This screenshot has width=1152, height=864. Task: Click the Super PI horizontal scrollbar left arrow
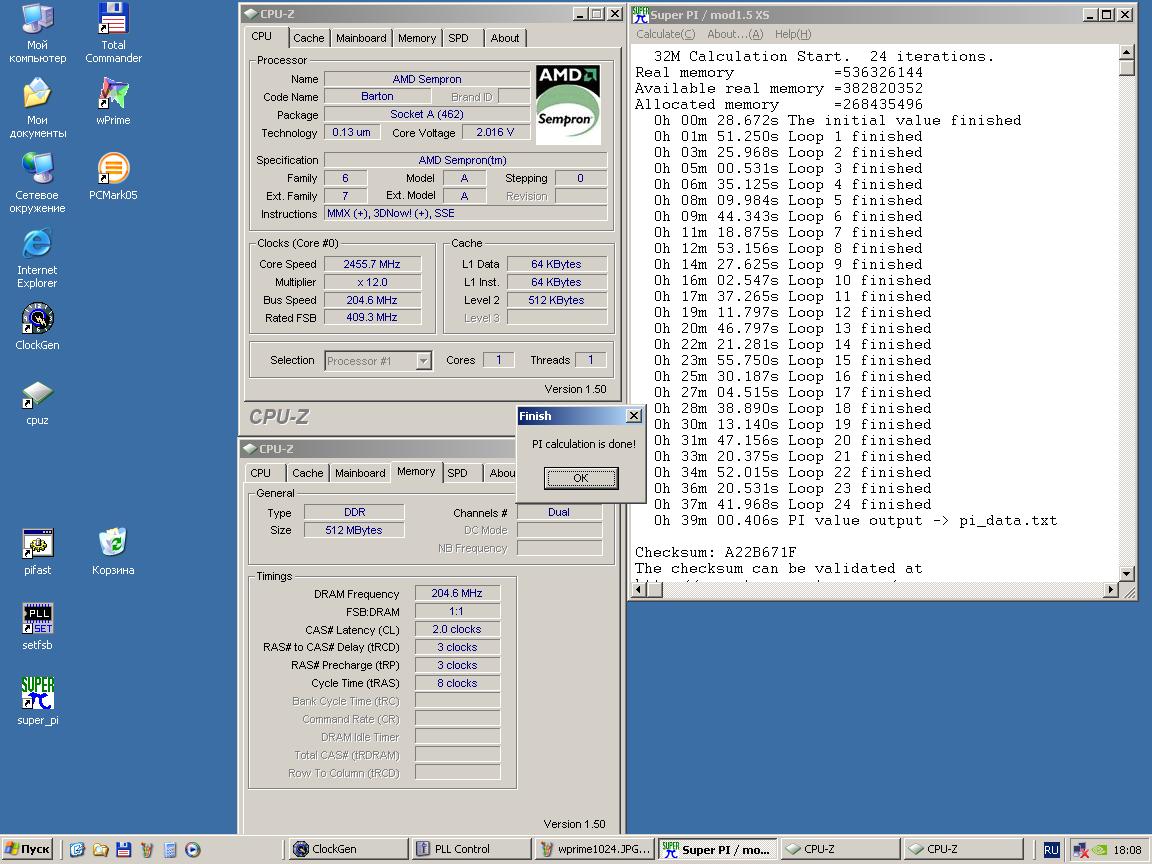pos(639,589)
